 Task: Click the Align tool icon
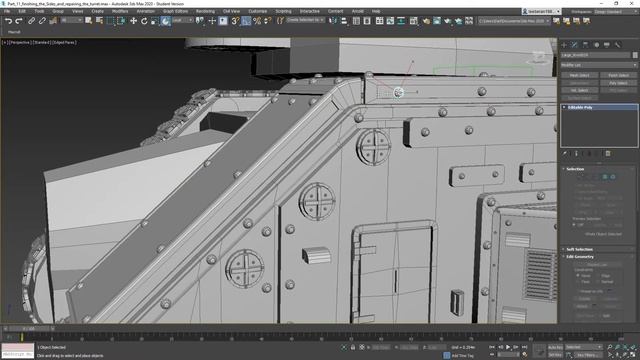click(x=344, y=21)
